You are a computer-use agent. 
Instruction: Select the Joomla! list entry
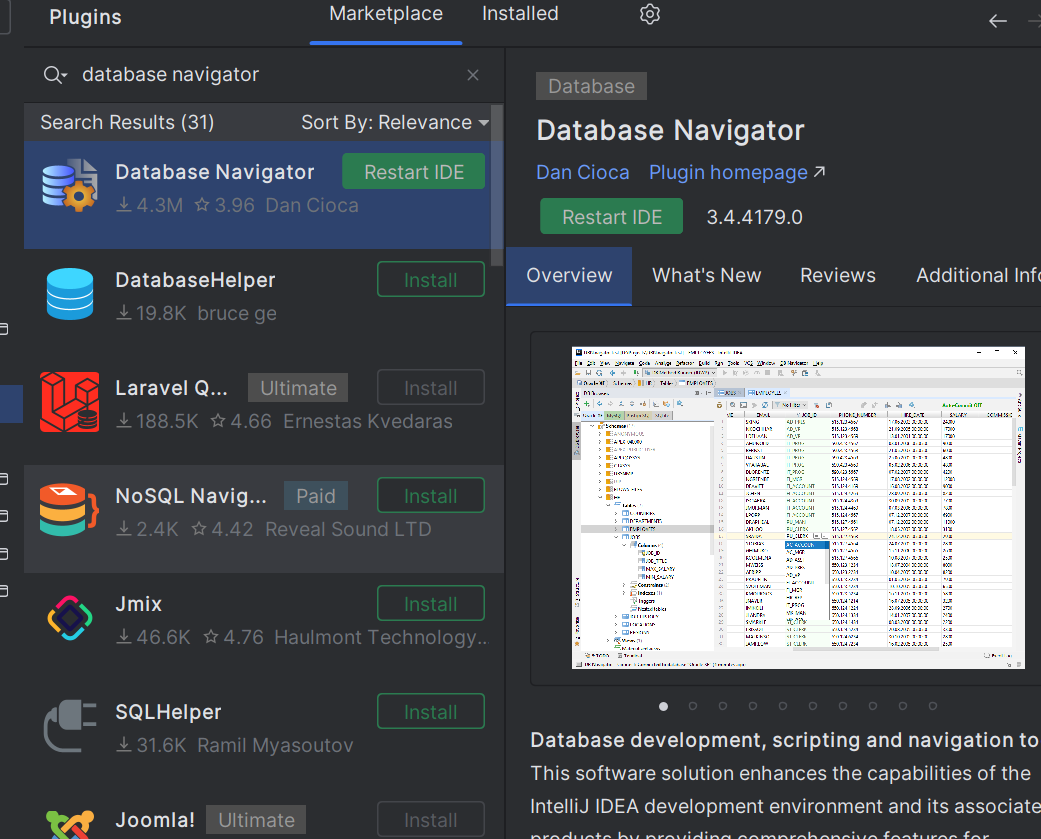[263, 815]
